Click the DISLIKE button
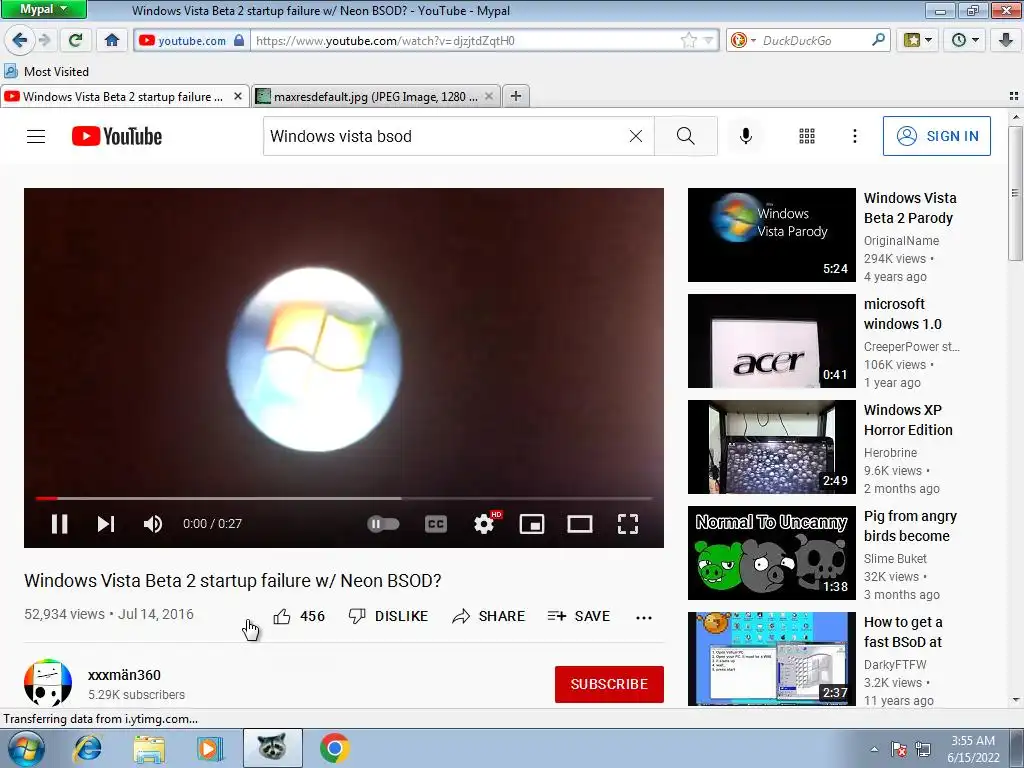 point(388,616)
